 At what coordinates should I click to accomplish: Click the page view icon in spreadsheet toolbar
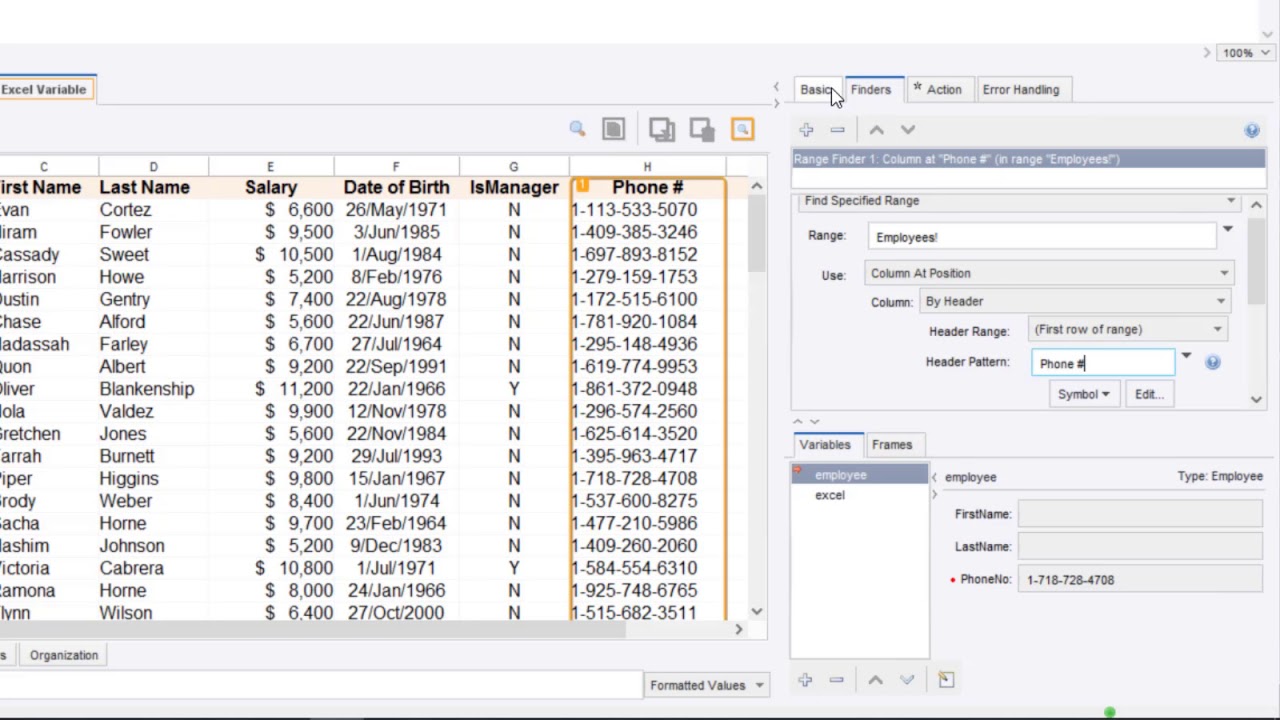[x=613, y=129]
